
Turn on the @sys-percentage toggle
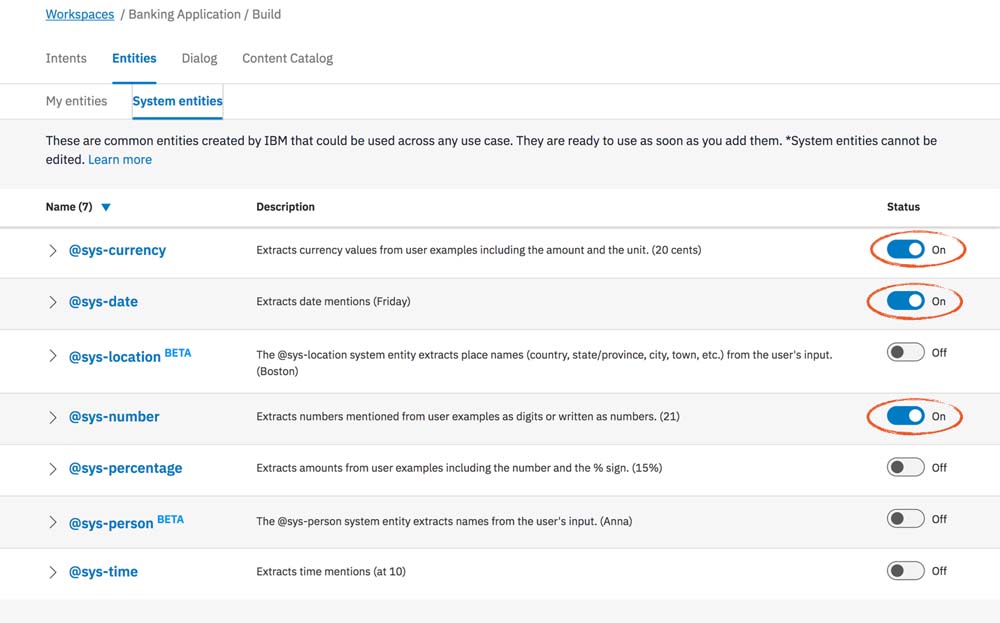(905, 467)
